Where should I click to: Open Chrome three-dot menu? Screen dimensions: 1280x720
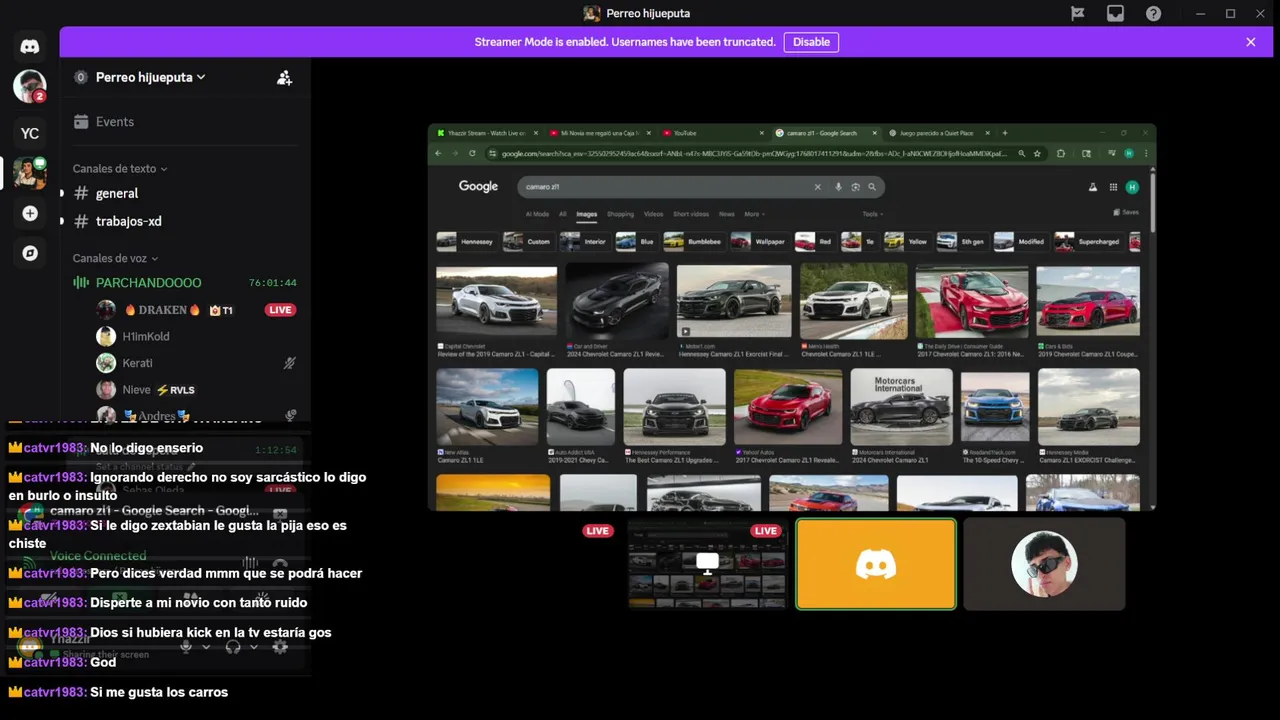coord(1146,153)
